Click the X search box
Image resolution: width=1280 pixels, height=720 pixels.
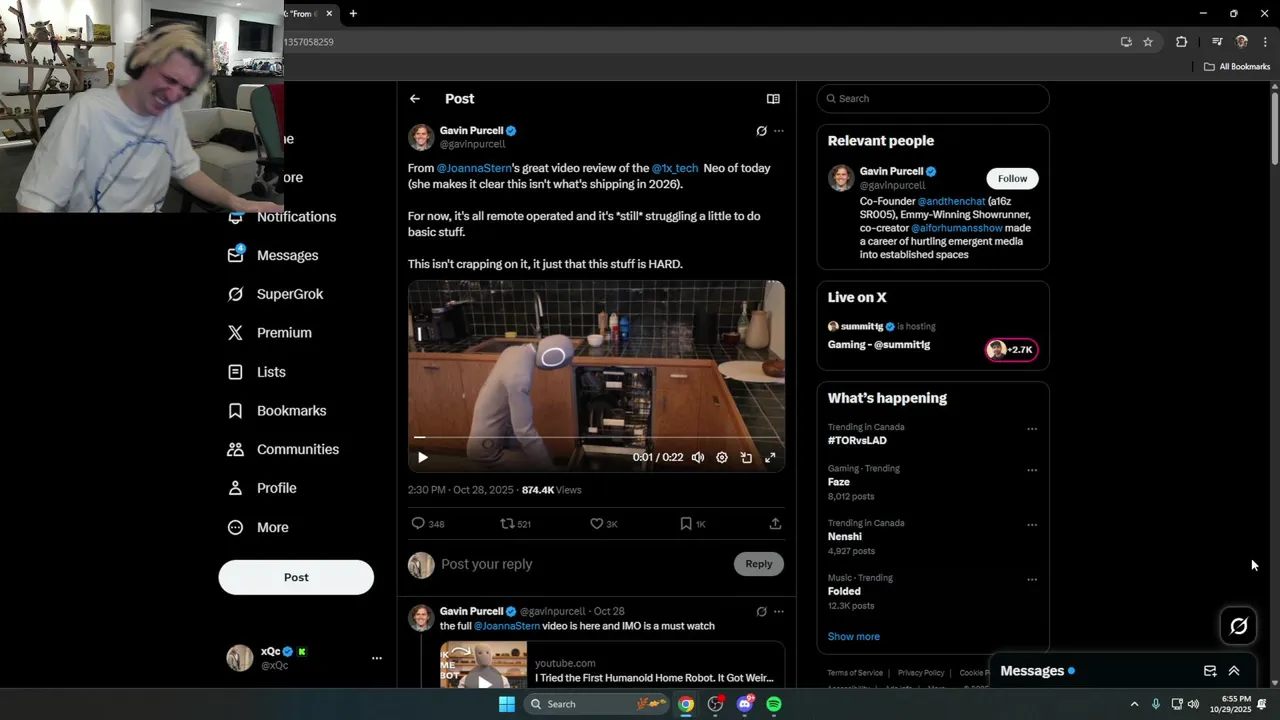(933, 98)
